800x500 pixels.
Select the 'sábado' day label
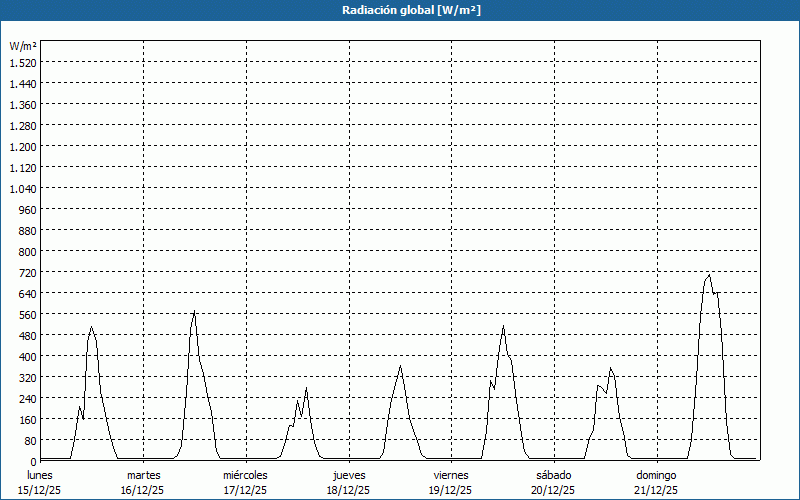pyautogui.click(x=554, y=475)
